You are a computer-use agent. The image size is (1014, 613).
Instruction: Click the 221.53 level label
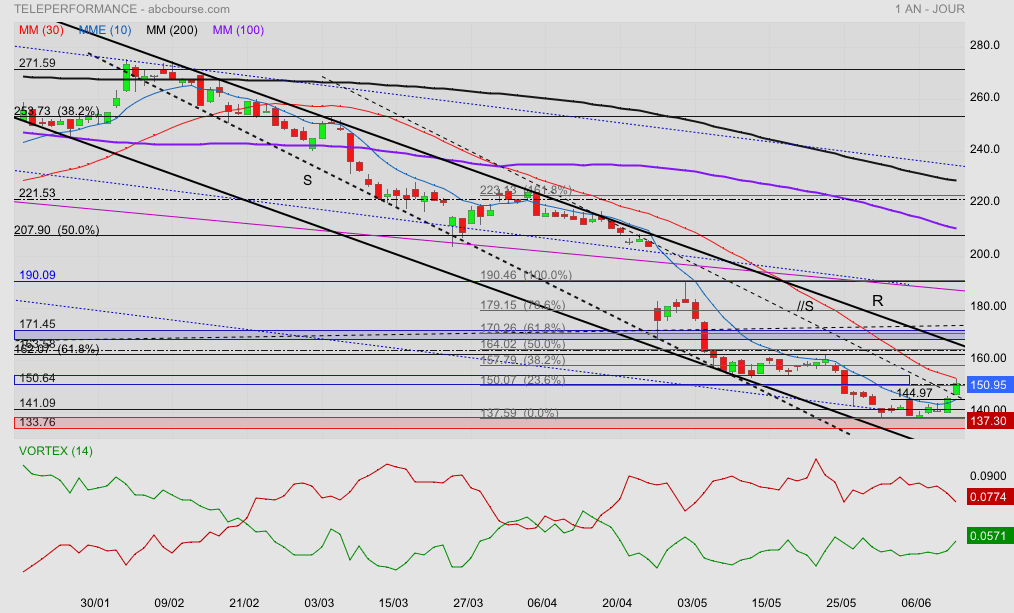coord(37,193)
